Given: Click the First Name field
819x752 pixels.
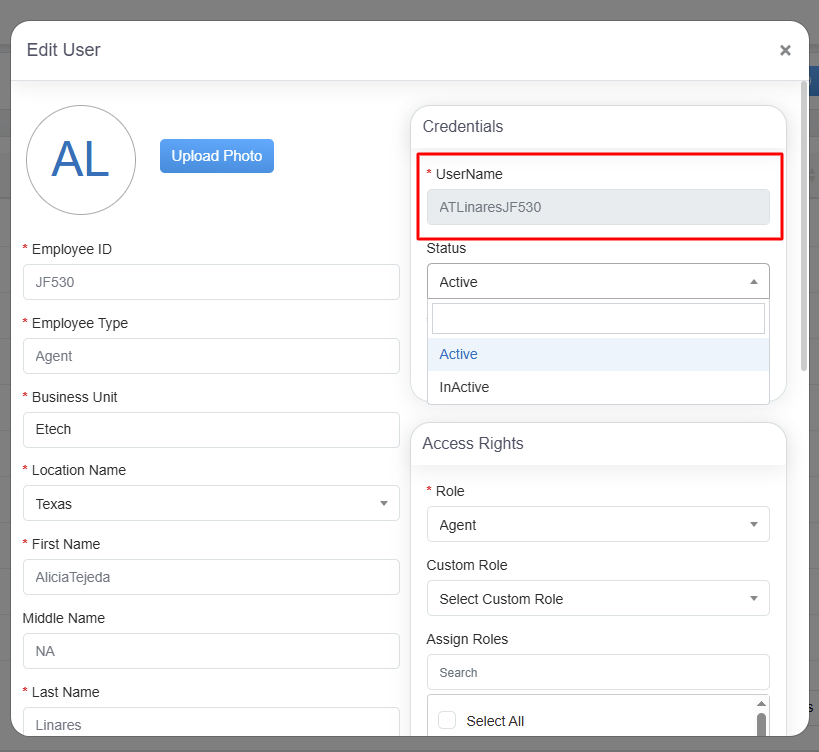Looking at the screenshot, I should point(211,578).
